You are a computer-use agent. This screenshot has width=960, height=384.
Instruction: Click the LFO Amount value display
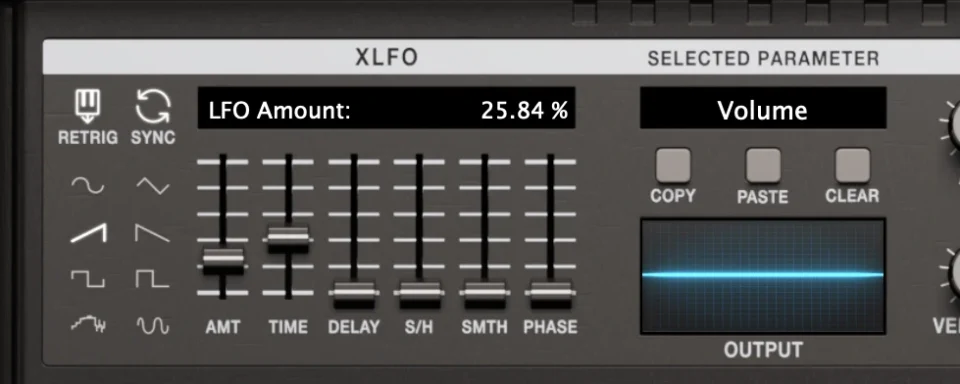tap(386, 108)
